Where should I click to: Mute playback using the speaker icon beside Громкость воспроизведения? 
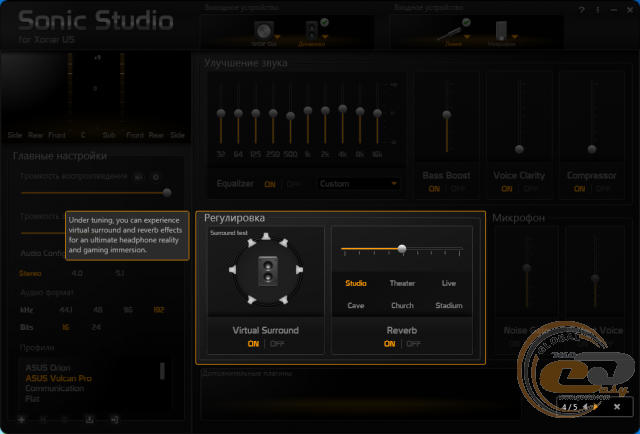tap(139, 177)
